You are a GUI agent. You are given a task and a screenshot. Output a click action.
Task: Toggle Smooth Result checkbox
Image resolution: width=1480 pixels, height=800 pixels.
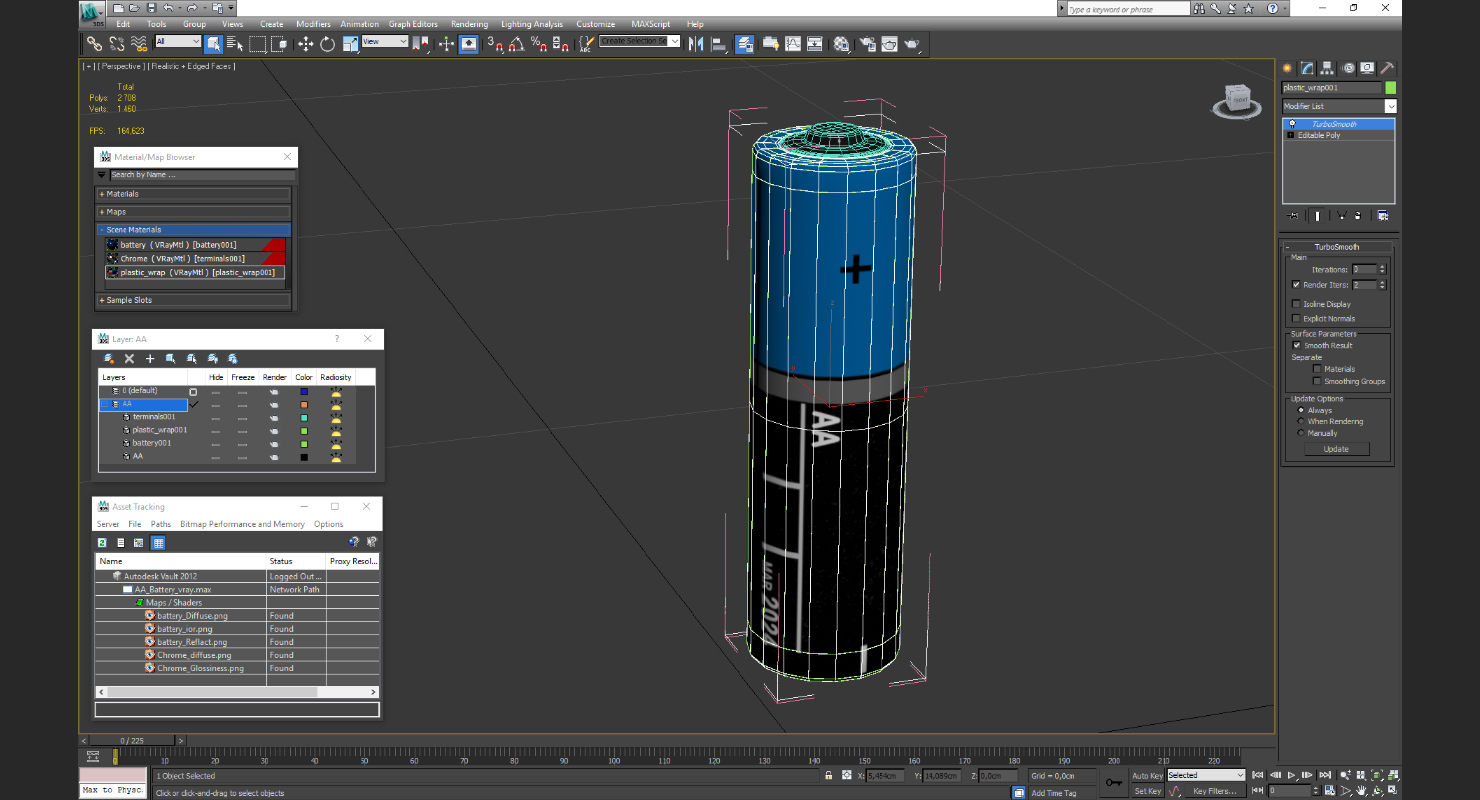point(1297,345)
